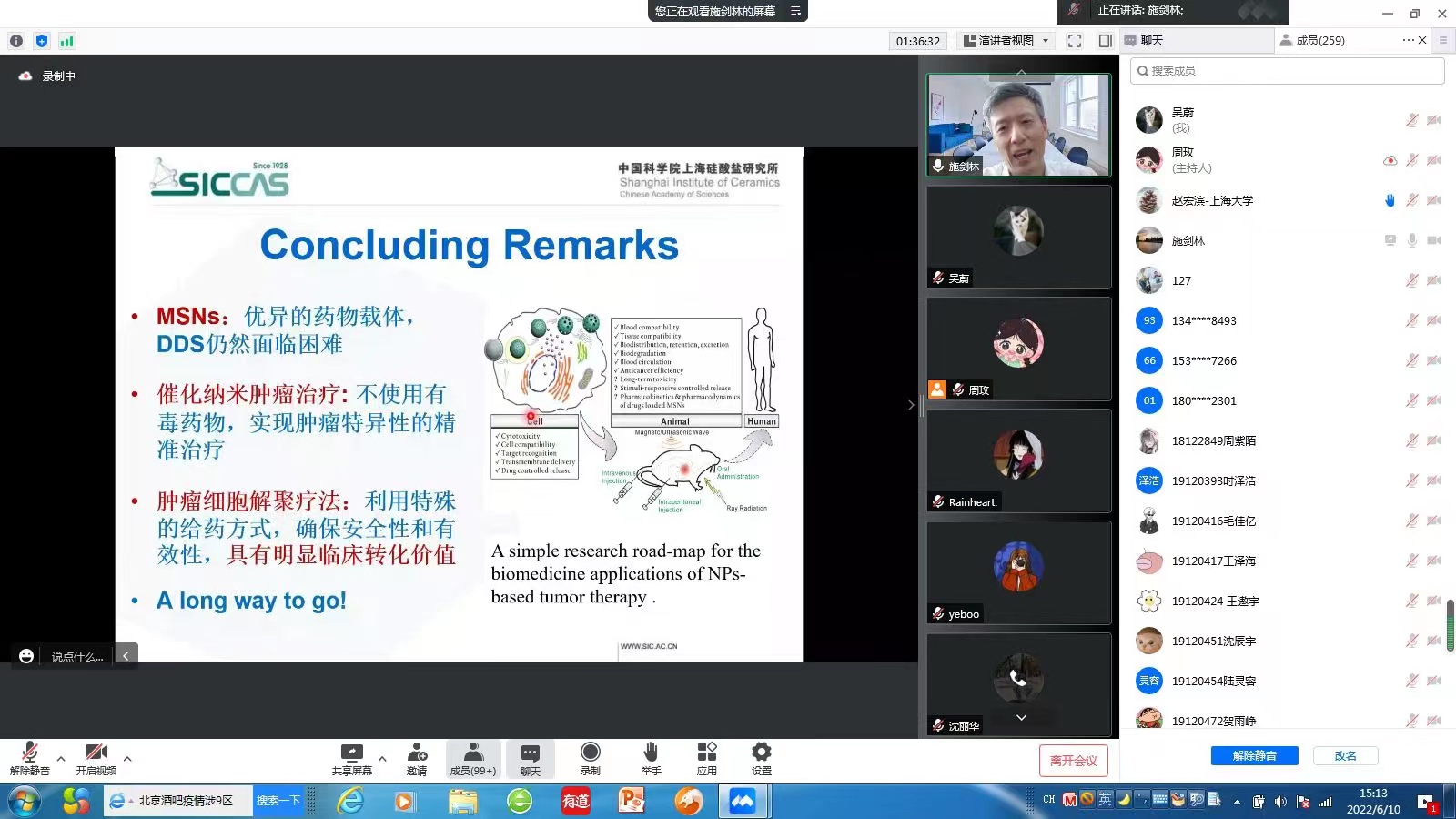
Task: Expand video options arrow next to 开启视频
Action: click(127, 758)
